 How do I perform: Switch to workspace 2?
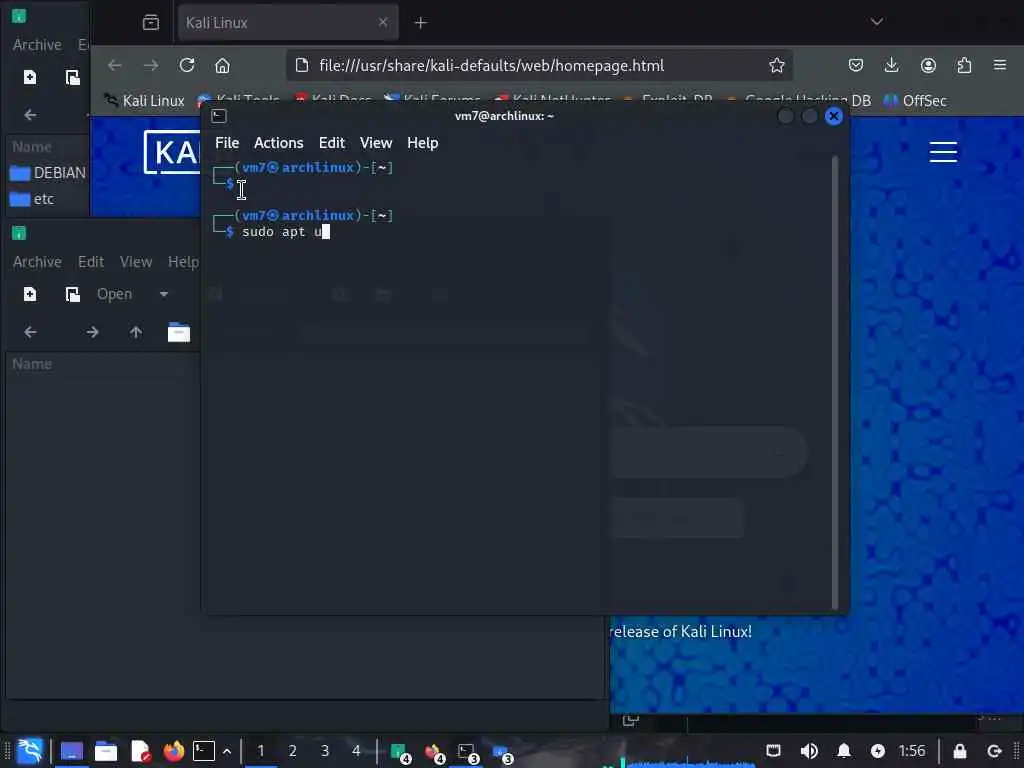pos(293,751)
